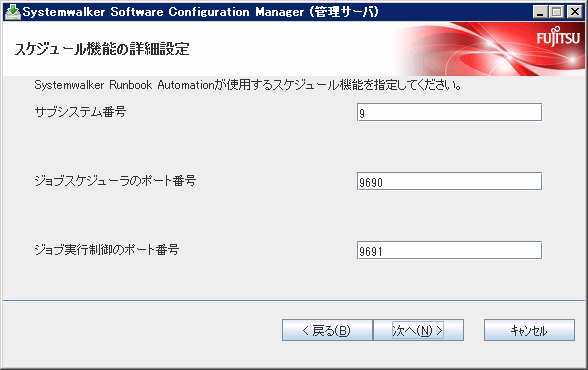Click the installer icon in title bar

(x=12, y=12)
